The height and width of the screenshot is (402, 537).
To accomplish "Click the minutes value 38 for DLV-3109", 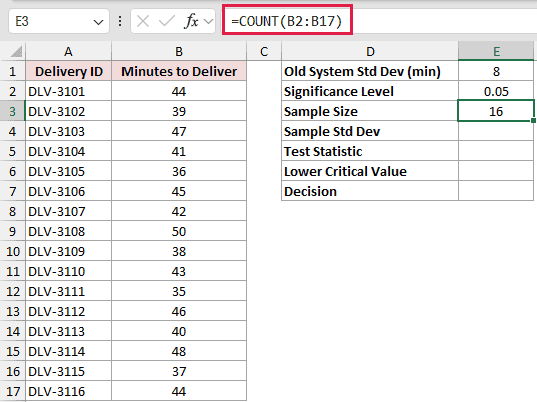I will tap(179, 251).
